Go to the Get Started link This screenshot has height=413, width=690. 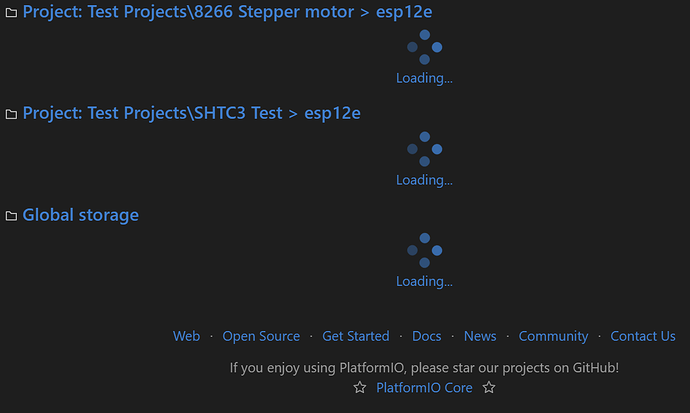click(x=356, y=336)
